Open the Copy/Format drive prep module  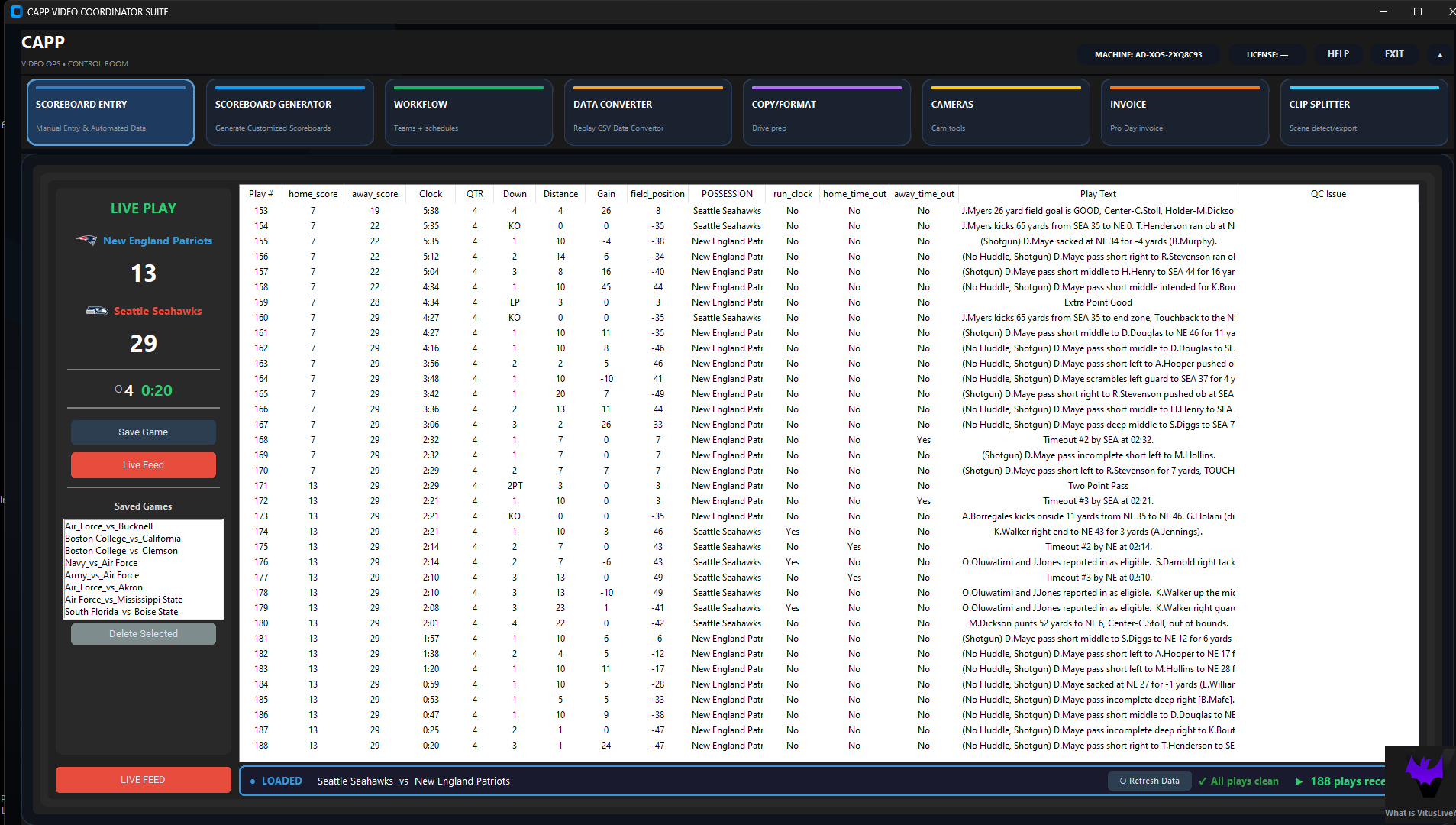(826, 113)
